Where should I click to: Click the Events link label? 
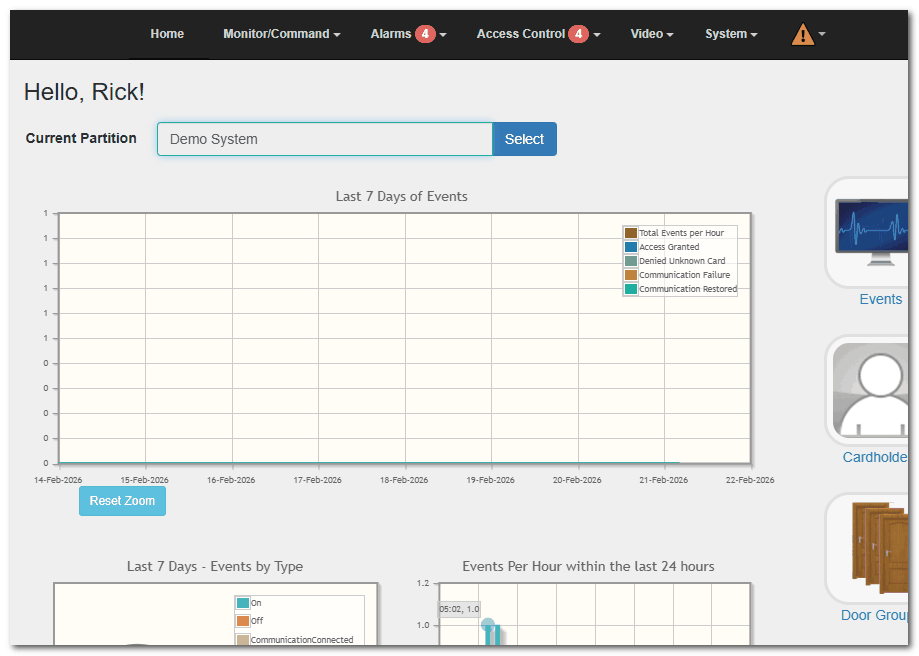880,299
